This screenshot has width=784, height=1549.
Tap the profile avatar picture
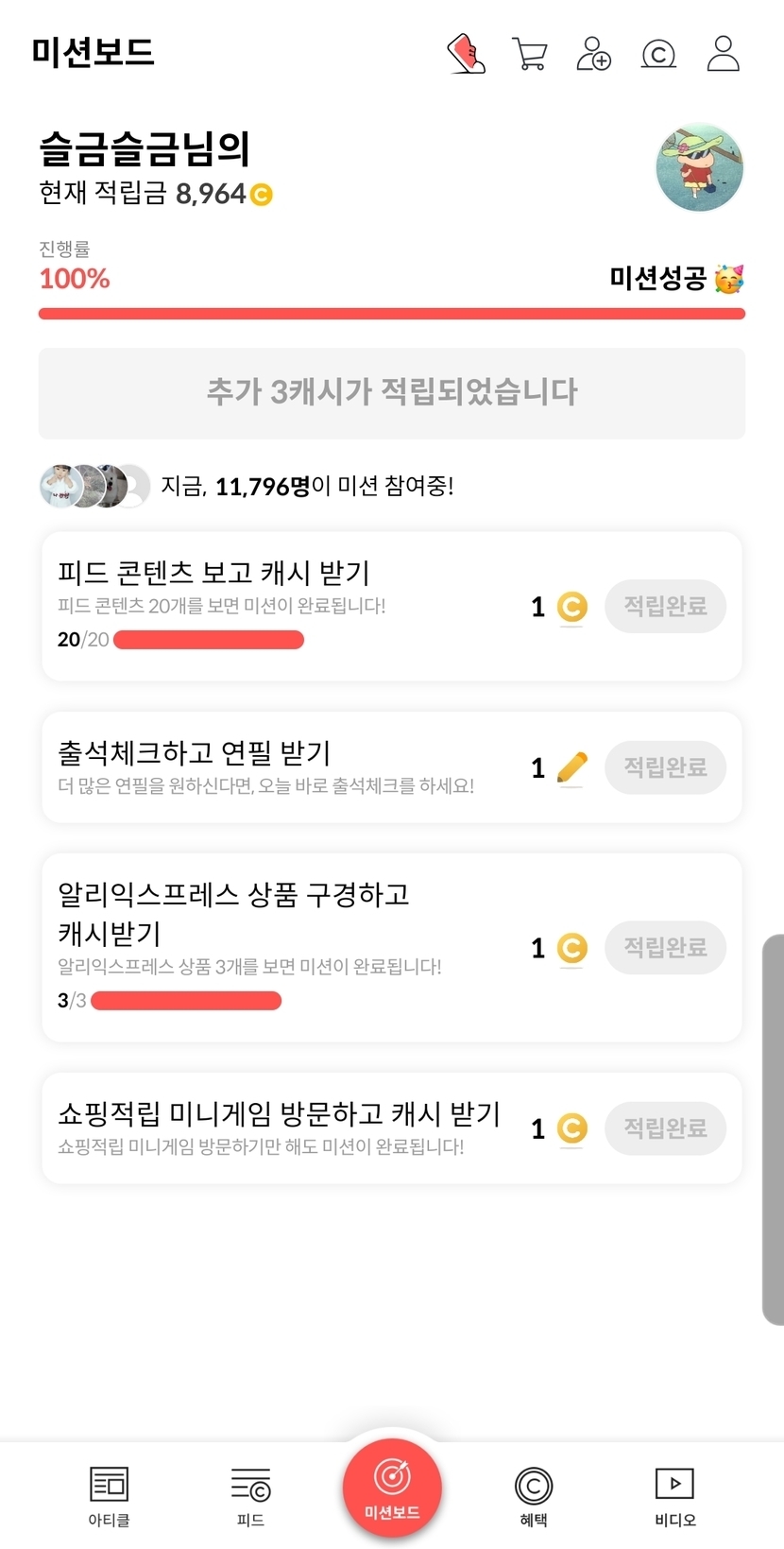[699, 168]
